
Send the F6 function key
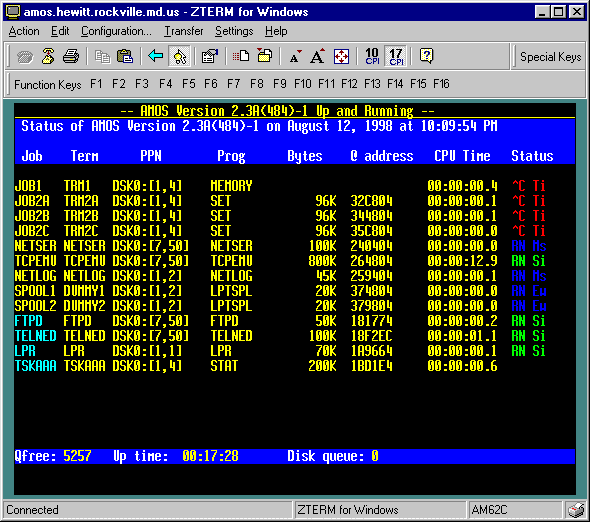pyautogui.click(x=211, y=84)
